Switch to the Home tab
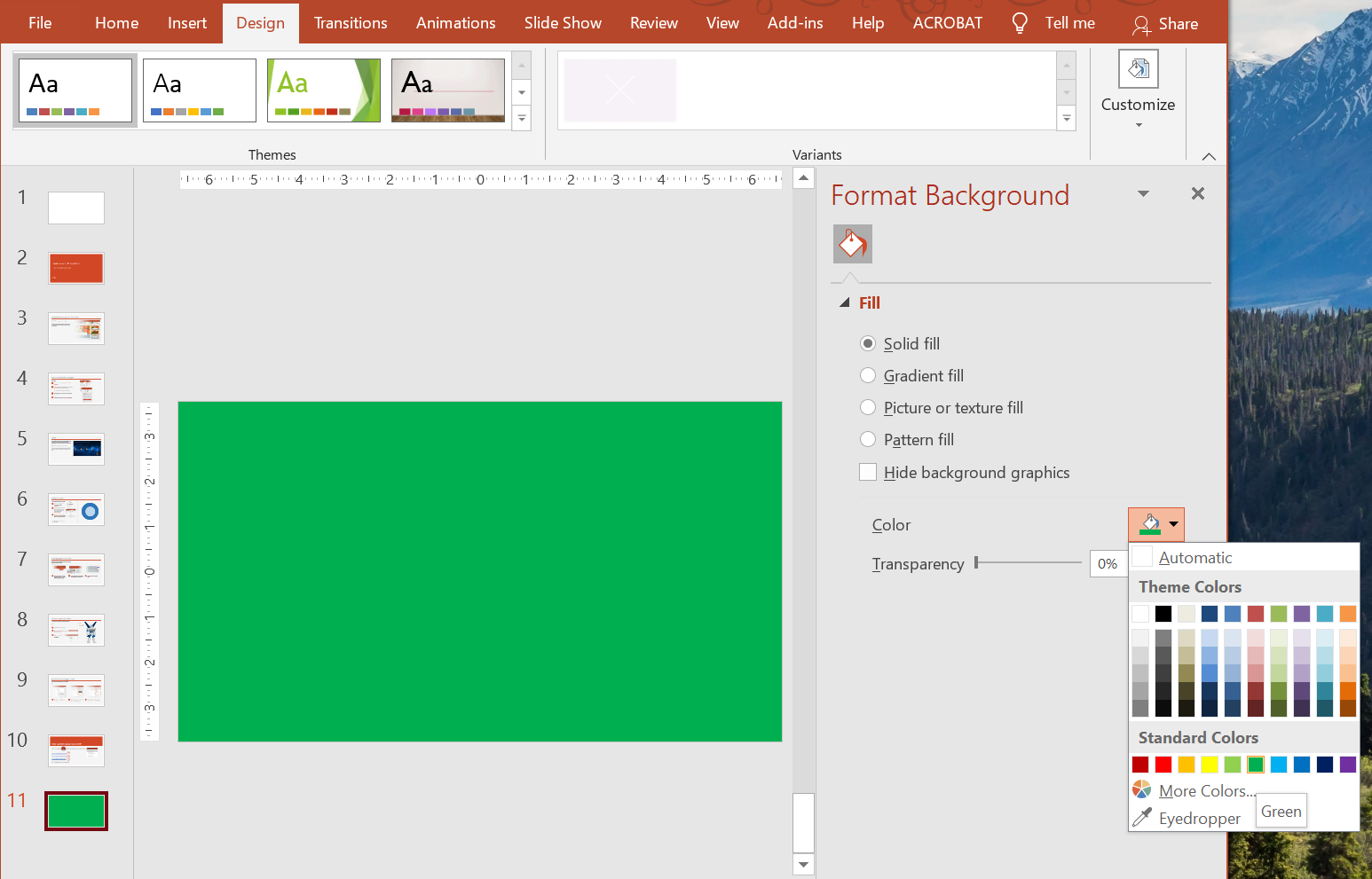This screenshot has height=879, width=1372. pos(116,23)
